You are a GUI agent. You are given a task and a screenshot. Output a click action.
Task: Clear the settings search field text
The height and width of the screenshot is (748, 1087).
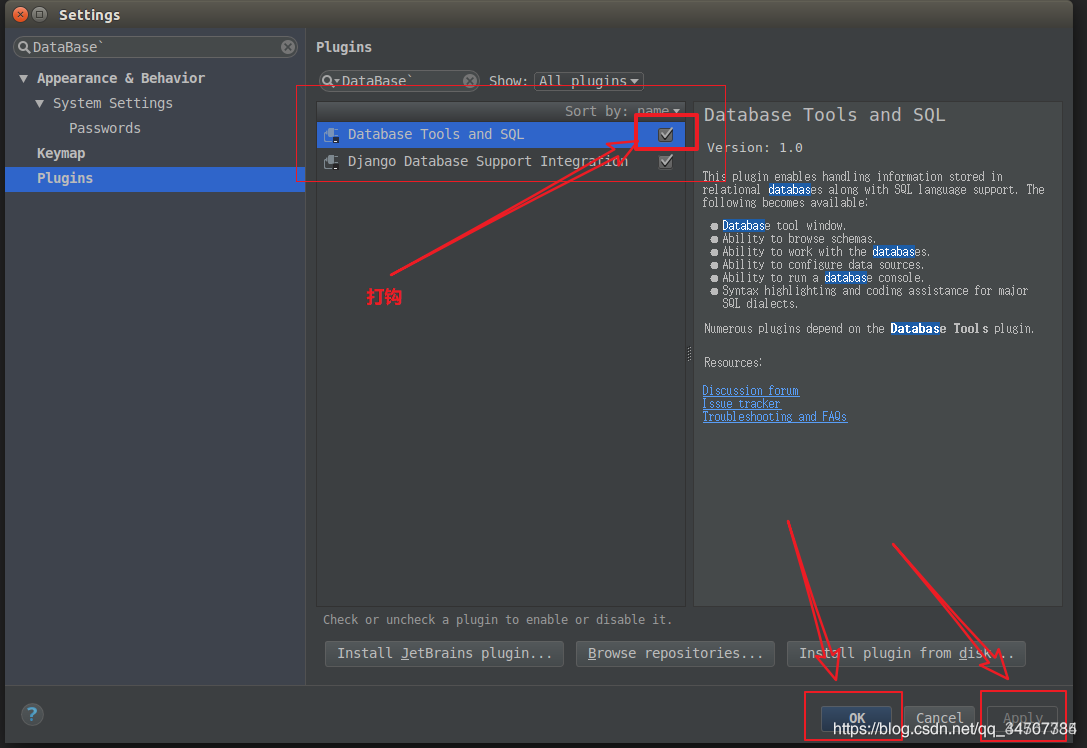288,47
